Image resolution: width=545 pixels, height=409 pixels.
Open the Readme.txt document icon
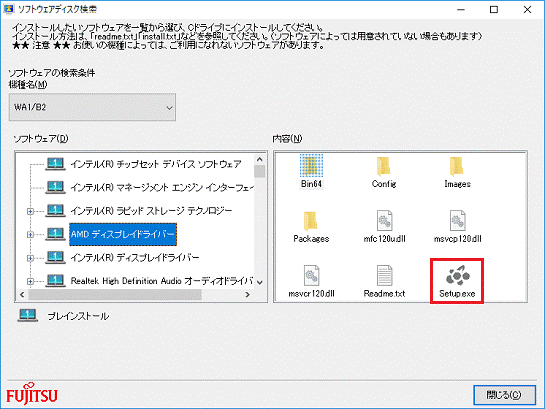(x=384, y=276)
